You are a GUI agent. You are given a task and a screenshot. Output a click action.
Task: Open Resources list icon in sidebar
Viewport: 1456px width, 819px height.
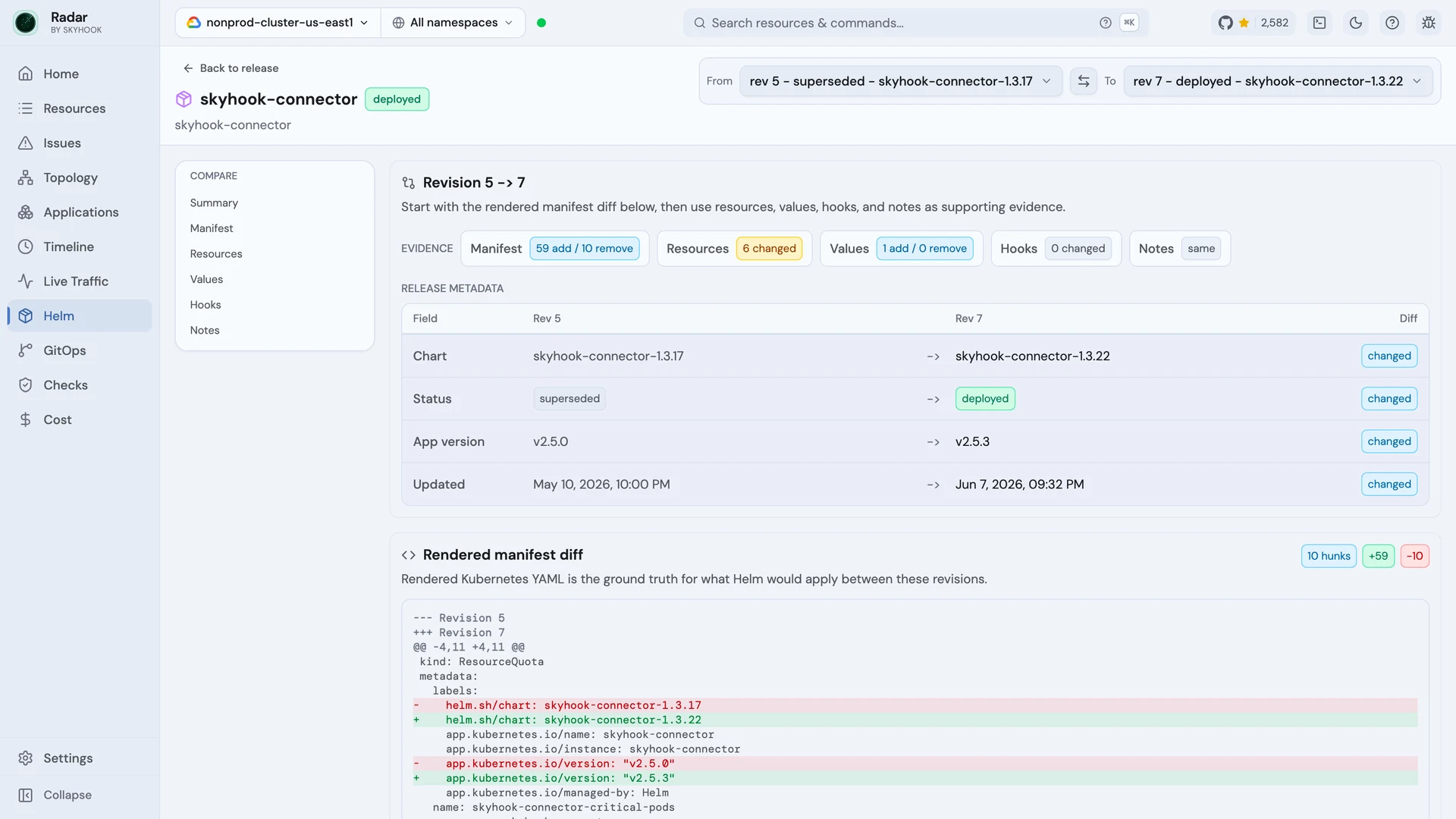(x=26, y=108)
